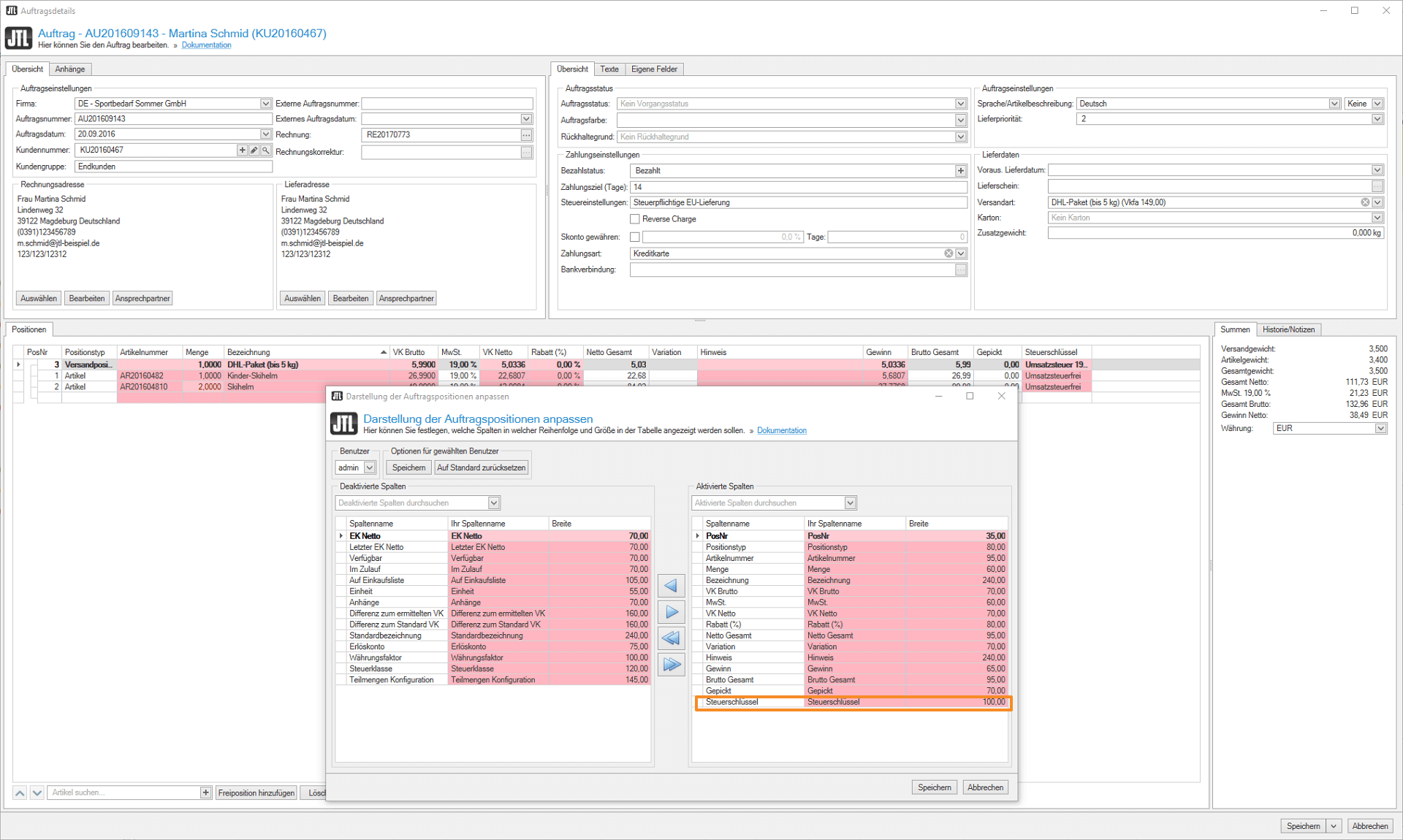Expand the Benutzer admin dropdown
The width and height of the screenshot is (1403, 840).
point(370,467)
